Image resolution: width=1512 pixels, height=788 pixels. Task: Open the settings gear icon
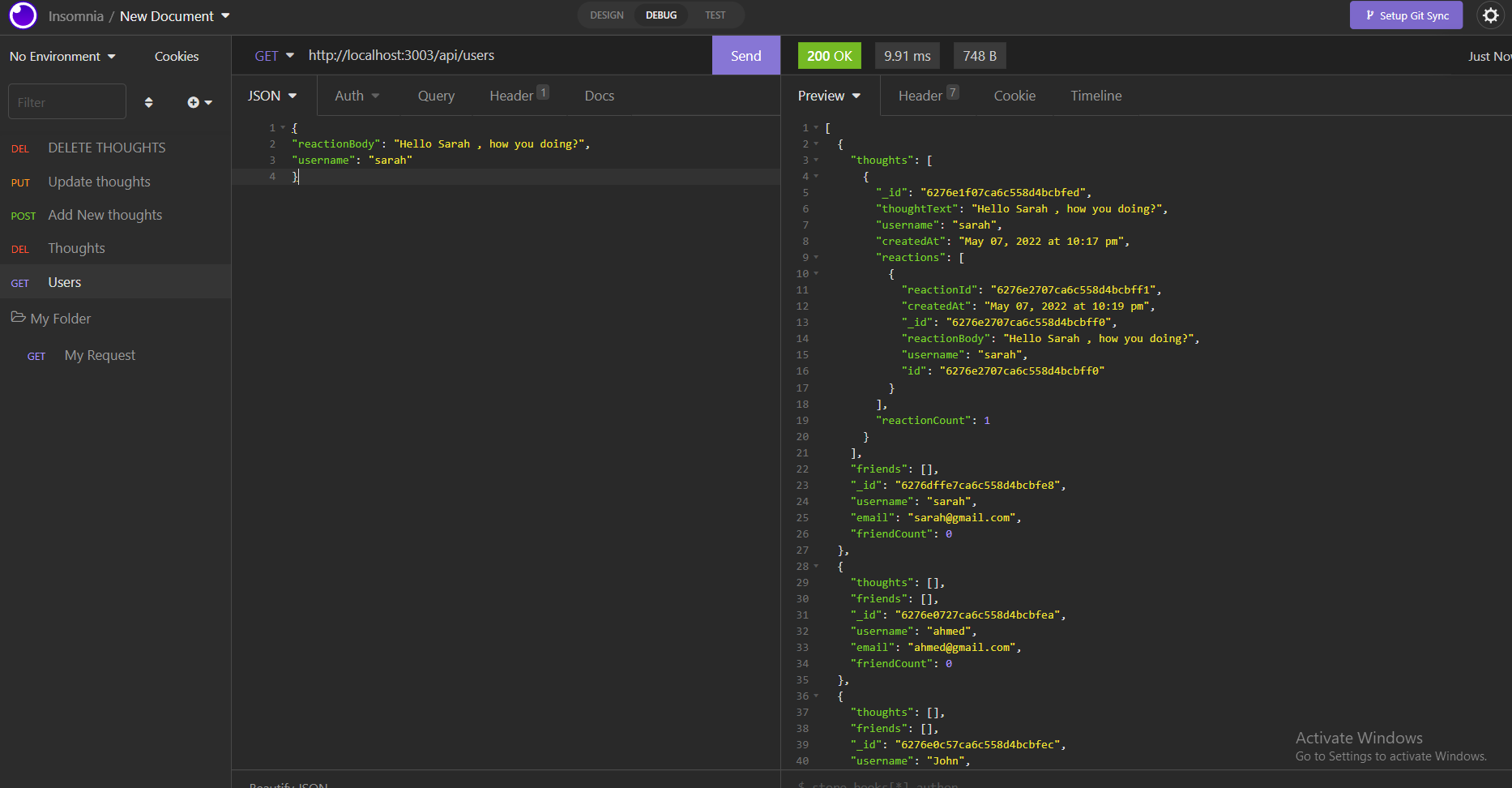pos(1490,15)
